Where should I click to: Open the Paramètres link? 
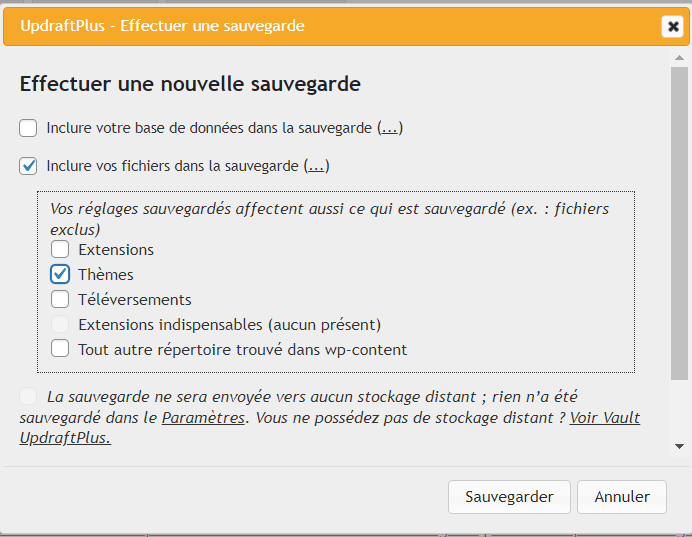tap(203, 418)
